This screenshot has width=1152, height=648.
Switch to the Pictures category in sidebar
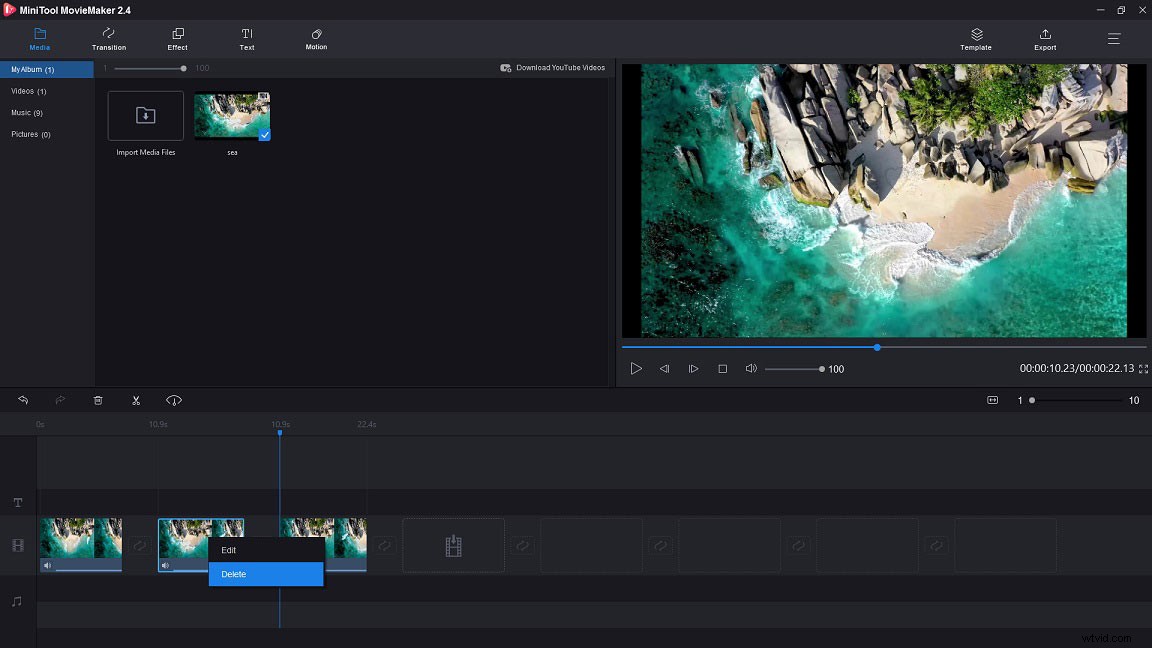(x=30, y=134)
